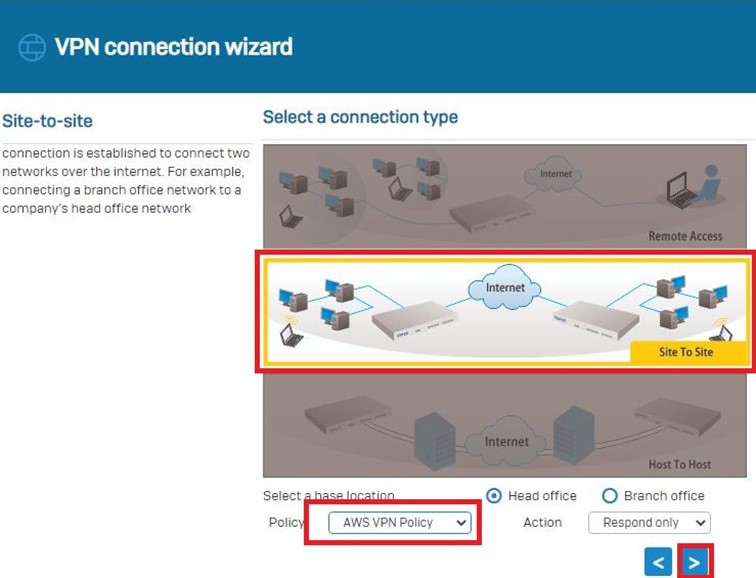
Task: Select the Head office radio button
Action: [494, 496]
